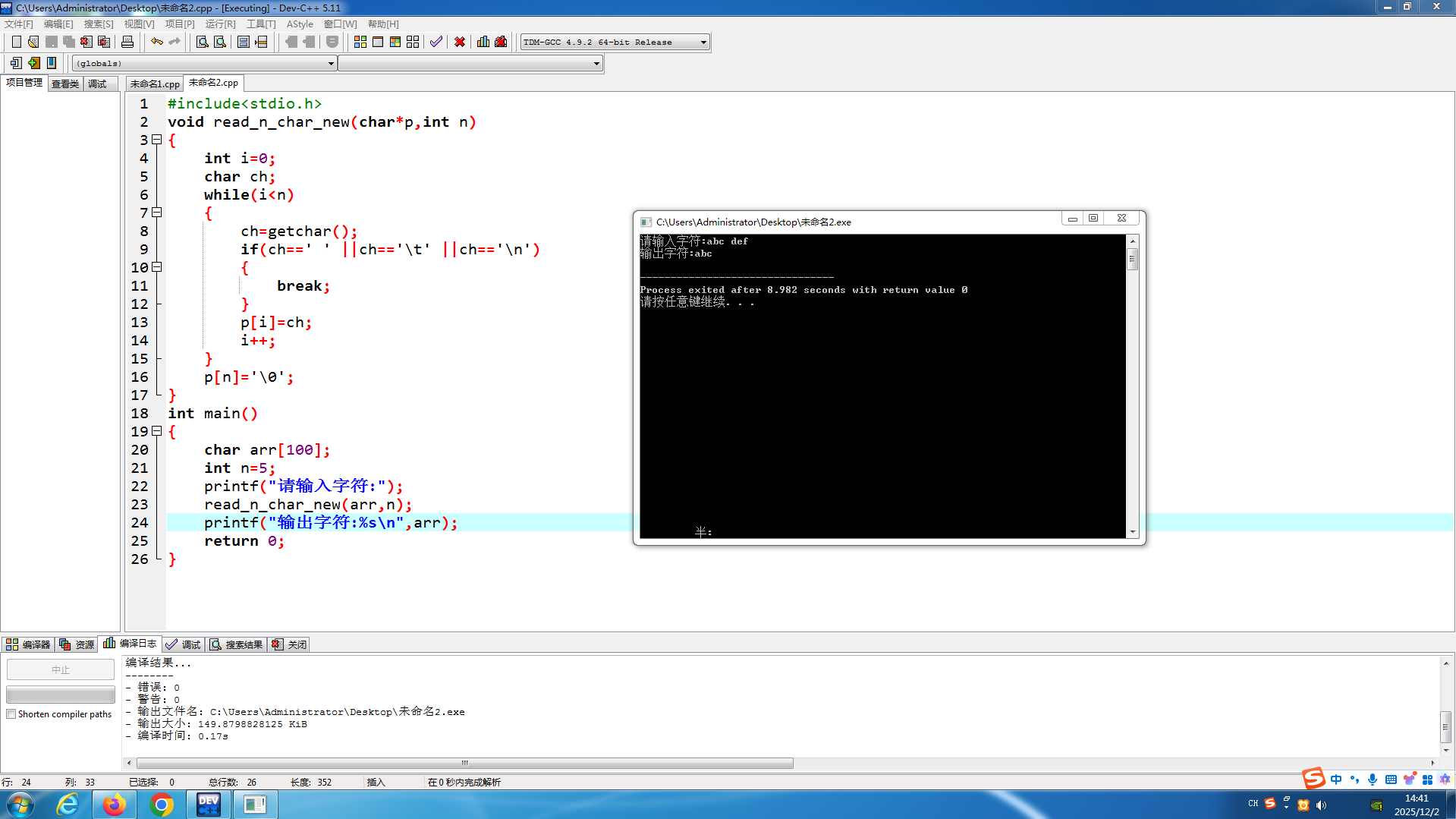Click the Run program window icon
The image size is (1456, 819).
(378, 42)
